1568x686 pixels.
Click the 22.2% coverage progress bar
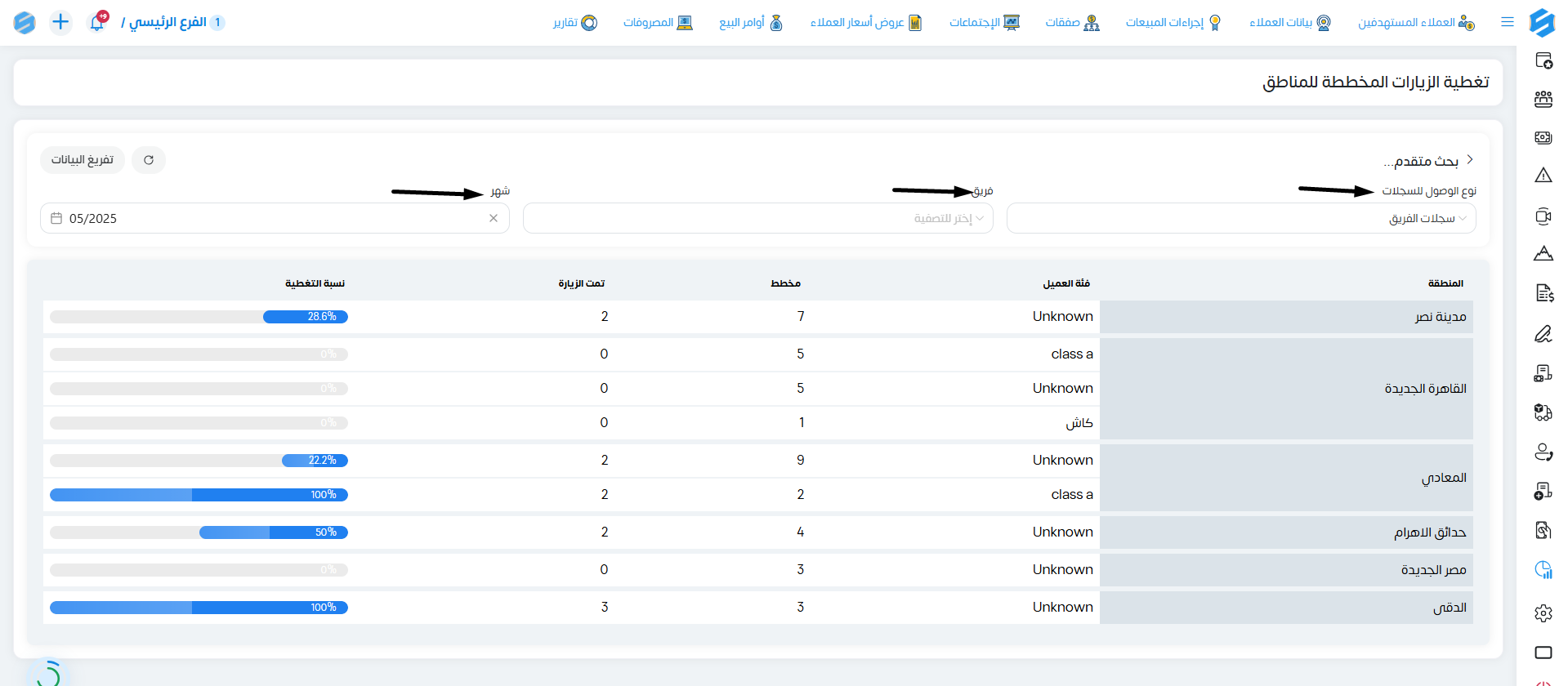[x=199, y=461]
